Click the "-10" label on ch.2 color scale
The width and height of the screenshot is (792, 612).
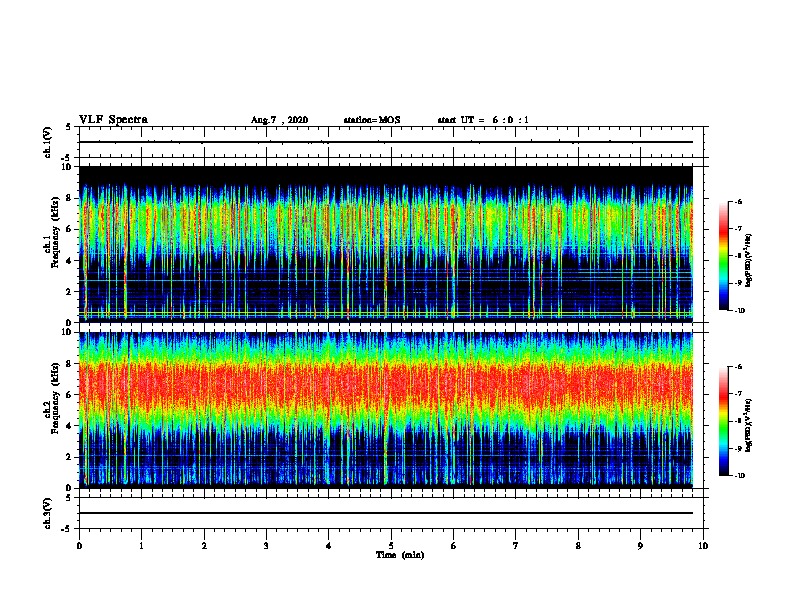[739, 475]
